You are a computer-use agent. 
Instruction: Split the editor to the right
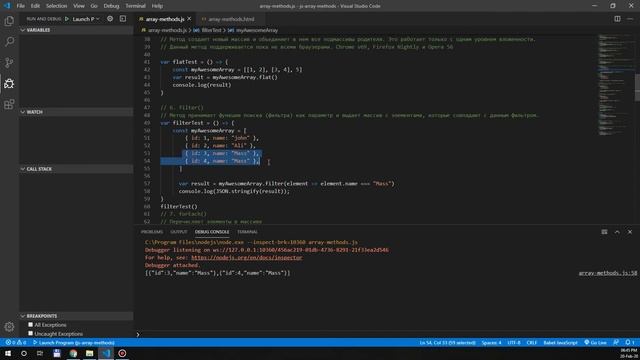click(x=617, y=19)
